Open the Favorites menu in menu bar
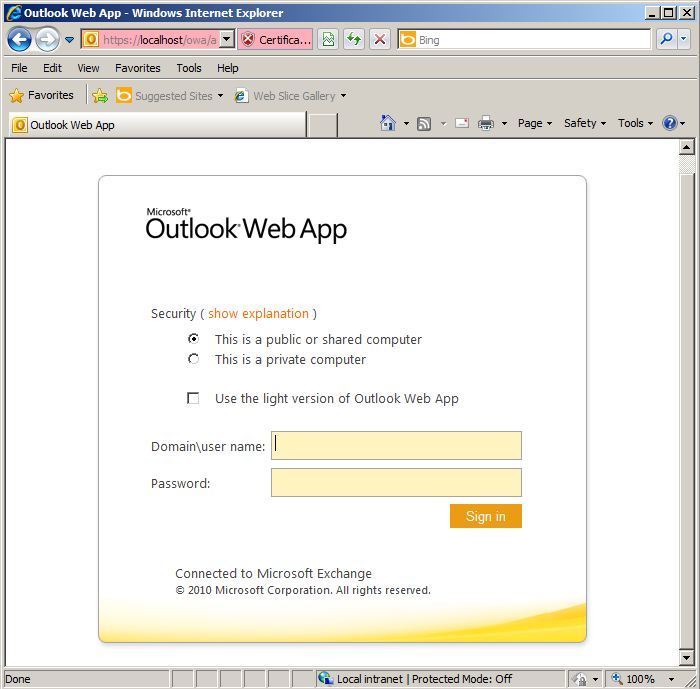700x689 pixels. [x=138, y=68]
